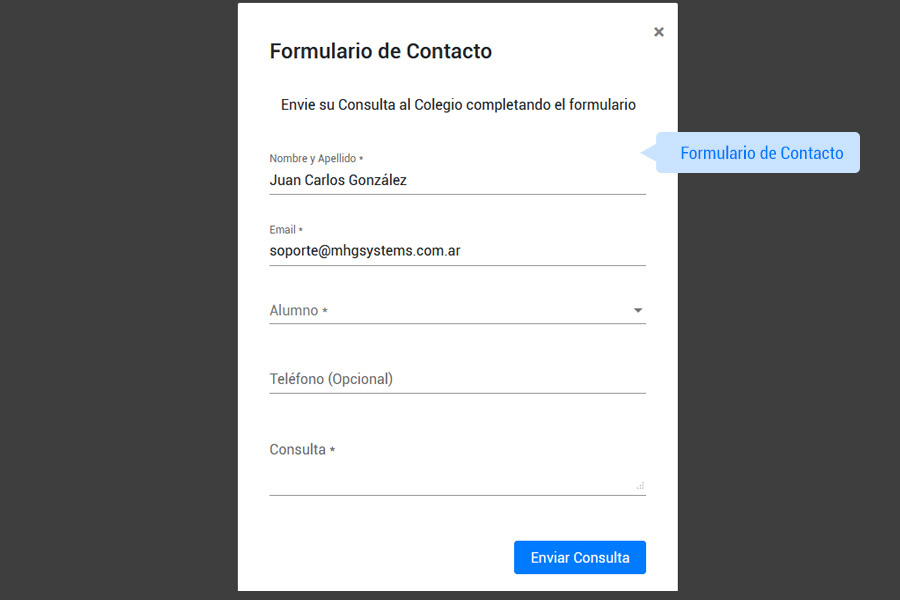Click the Email label text
The width and height of the screenshot is (900, 600).
click(285, 230)
